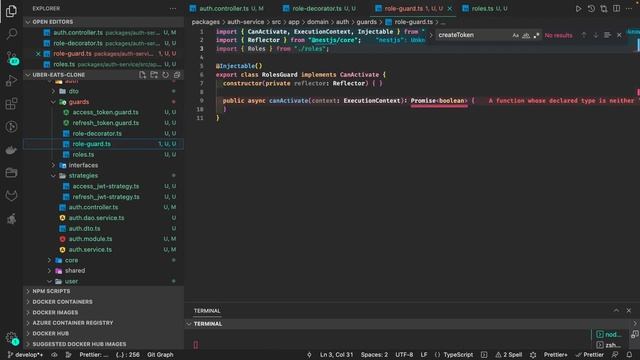The width and height of the screenshot is (640, 360).
Task: Click develop branch in status bar
Action: (x=26, y=355)
